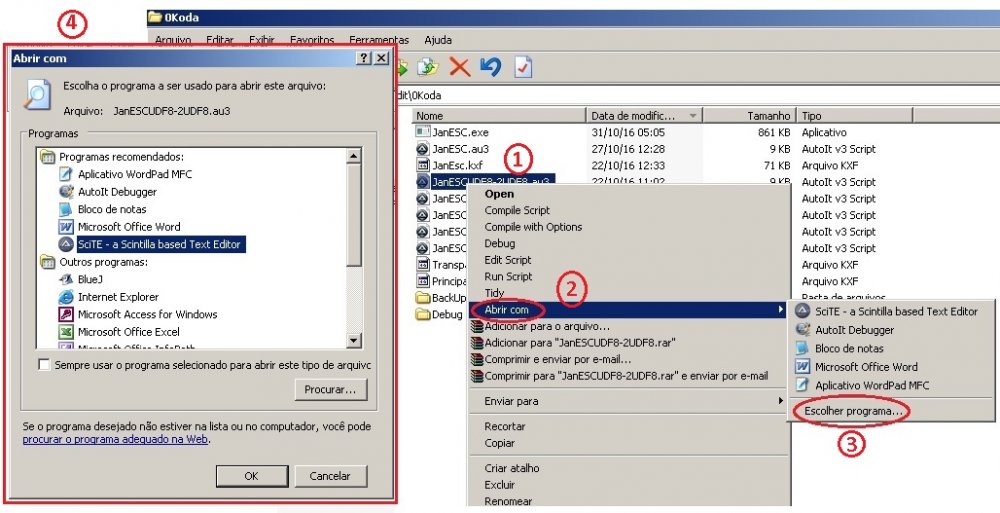
Task: Click Escolher programa... in the submenu
Action: pos(853,412)
